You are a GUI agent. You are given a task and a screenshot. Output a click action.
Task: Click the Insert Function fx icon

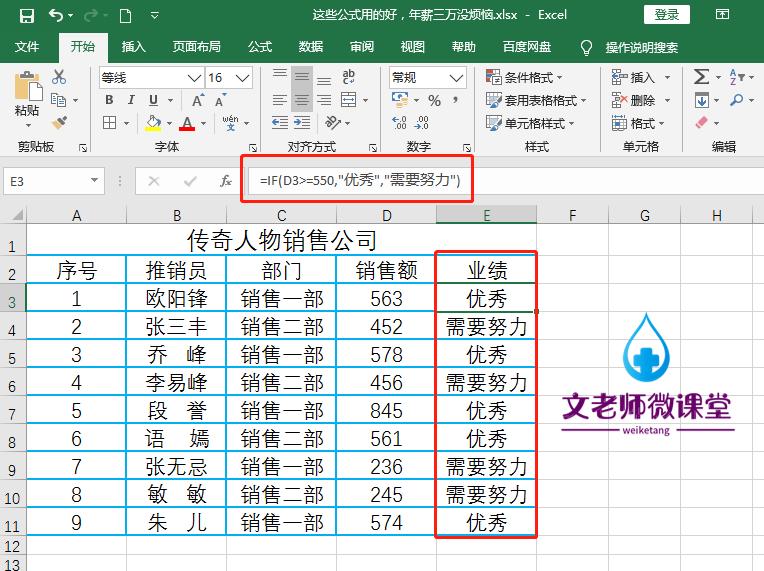226,181
